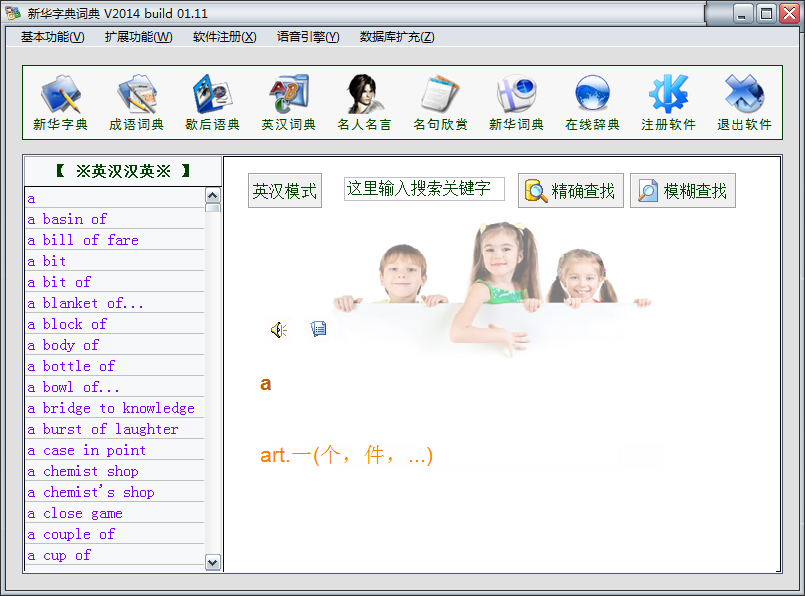This screenshot has width=805, height=596.
Task: Select 'a close game' entry
Action: (x=114, y=514)
